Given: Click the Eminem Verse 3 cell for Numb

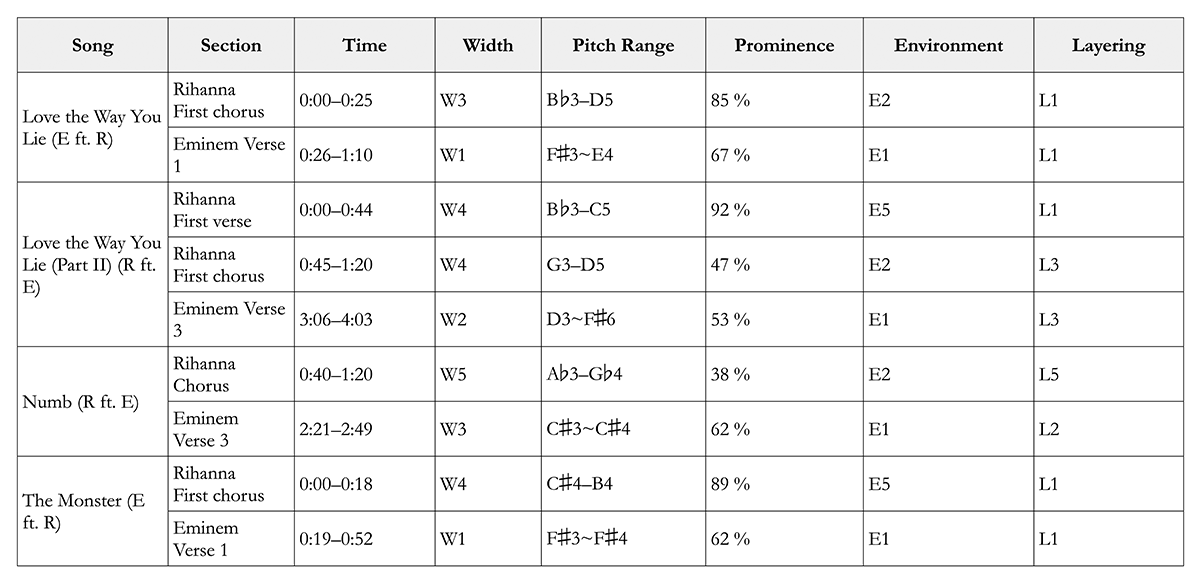Looking at the screenshot, I should point(230,430).
